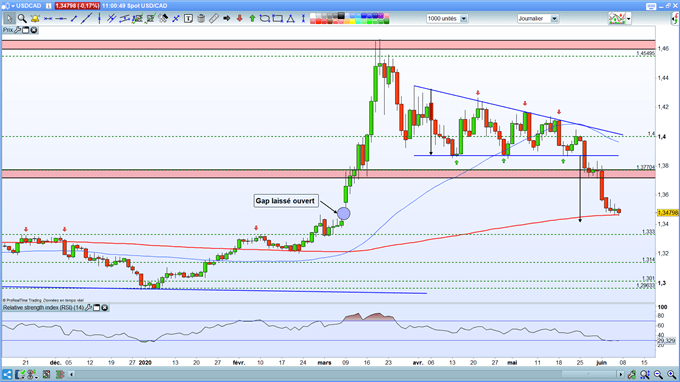Open RSI indicator settings wrench

click(x=88, y=307)
